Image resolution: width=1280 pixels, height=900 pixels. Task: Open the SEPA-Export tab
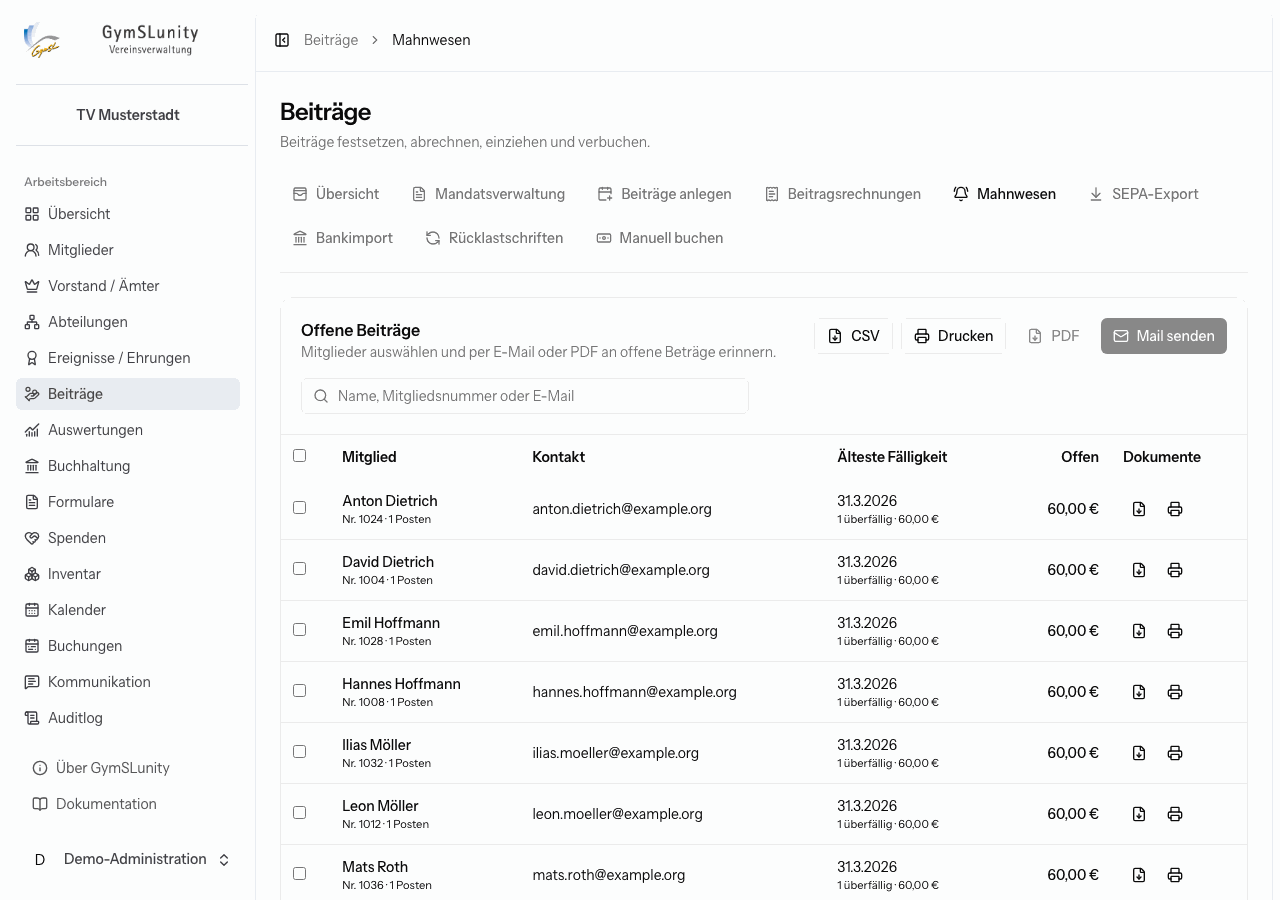point(1143,194)
